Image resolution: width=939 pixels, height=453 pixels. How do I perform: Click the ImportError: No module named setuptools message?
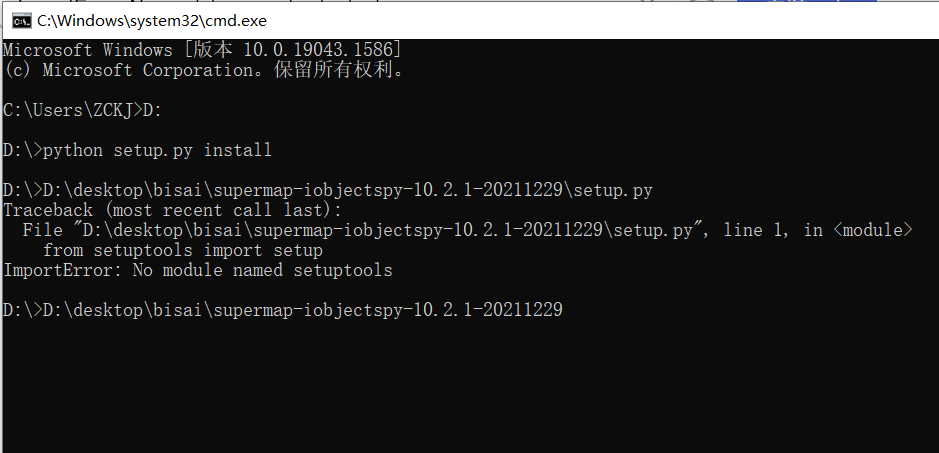click(x=198, y=270)
